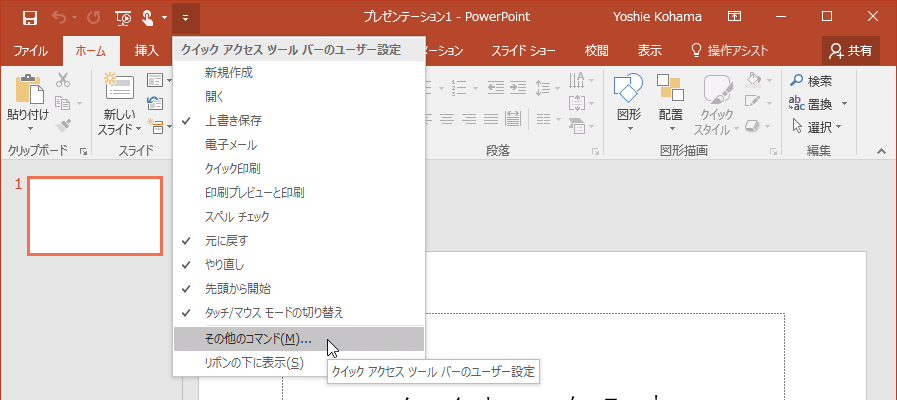The height and width of the screenshot is (400, 897).
Task: Switch to the スライド ショー tab
Action: click(x=523, y=51)
